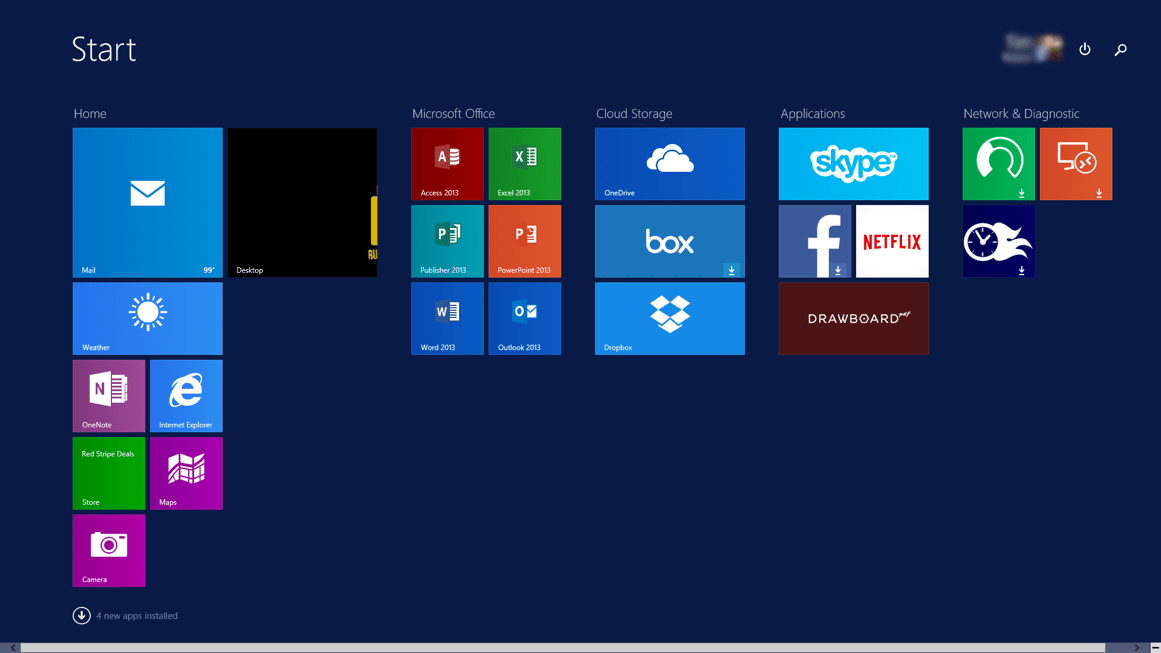Viewport: 1161px width, 653px height.
Task: Launch PowerPoint 2013 tile
Action: (x=524, y=241)
